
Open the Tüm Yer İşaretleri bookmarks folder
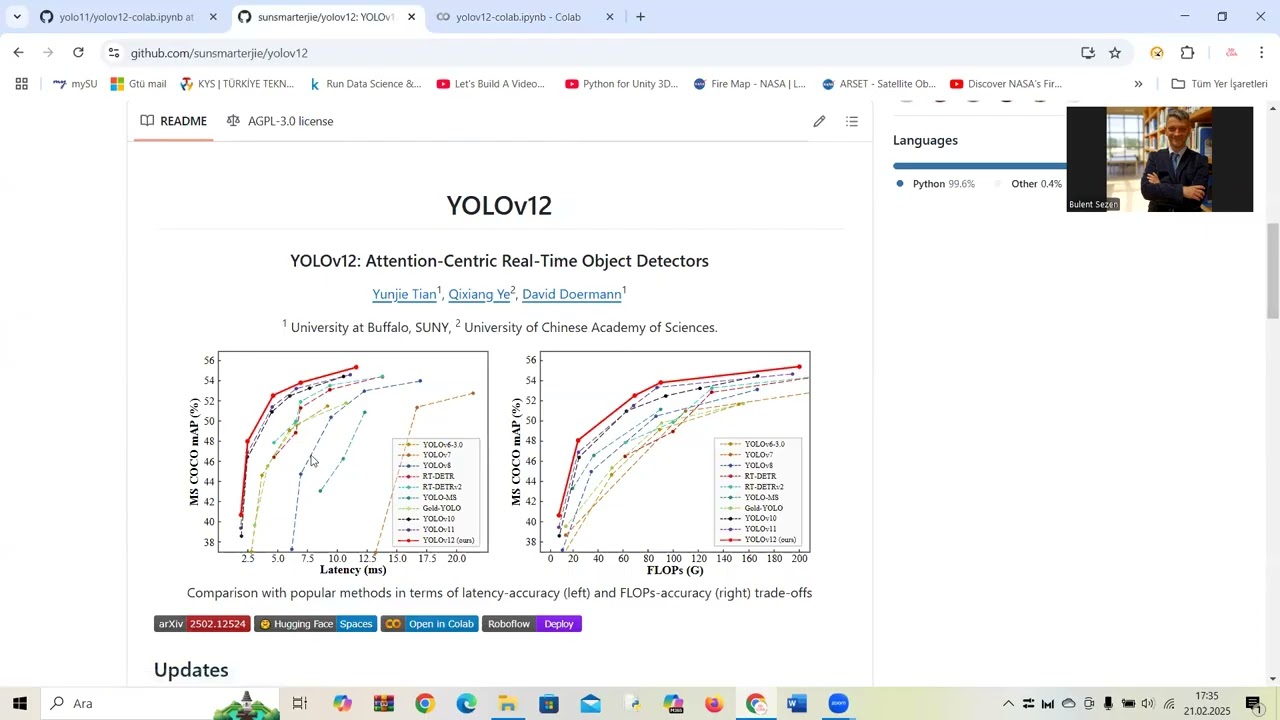(1219, 84)
